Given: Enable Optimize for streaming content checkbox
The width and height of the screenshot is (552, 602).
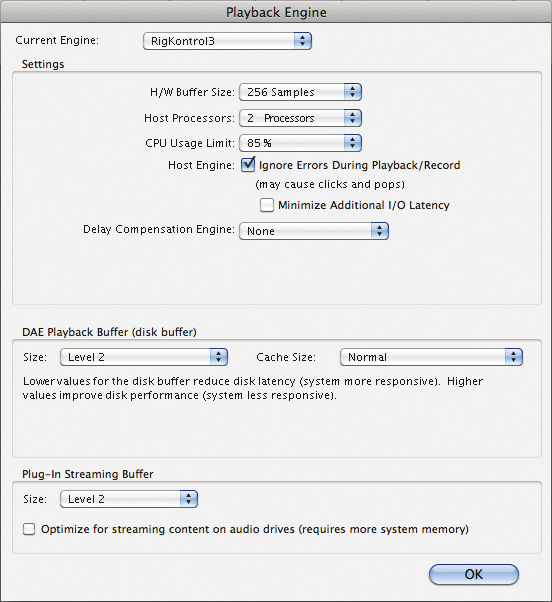Looking at the screenshot, I should [x=29, y=529].
